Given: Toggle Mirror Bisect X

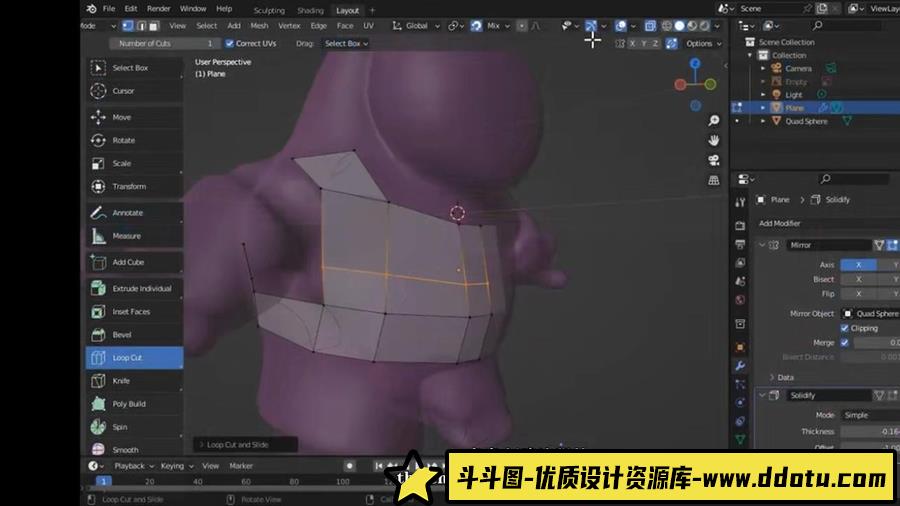Looking at the screenshot, I should pyautogui.click(x=858, y=279).
